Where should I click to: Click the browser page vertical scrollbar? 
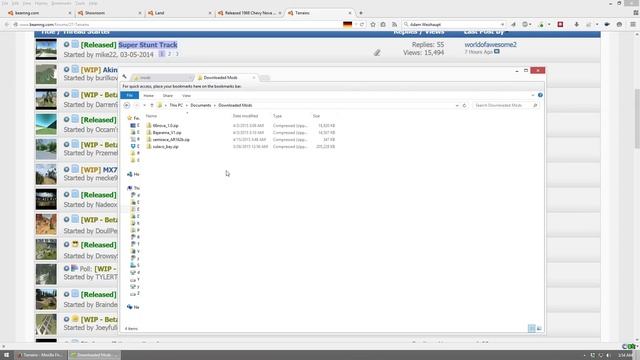tap(637, 118)
